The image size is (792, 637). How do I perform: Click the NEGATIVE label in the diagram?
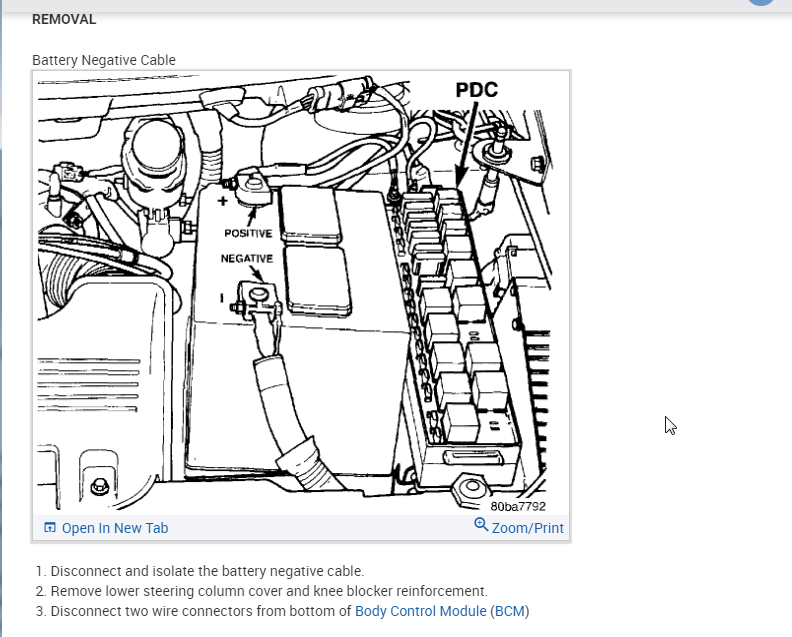point(246,259)
